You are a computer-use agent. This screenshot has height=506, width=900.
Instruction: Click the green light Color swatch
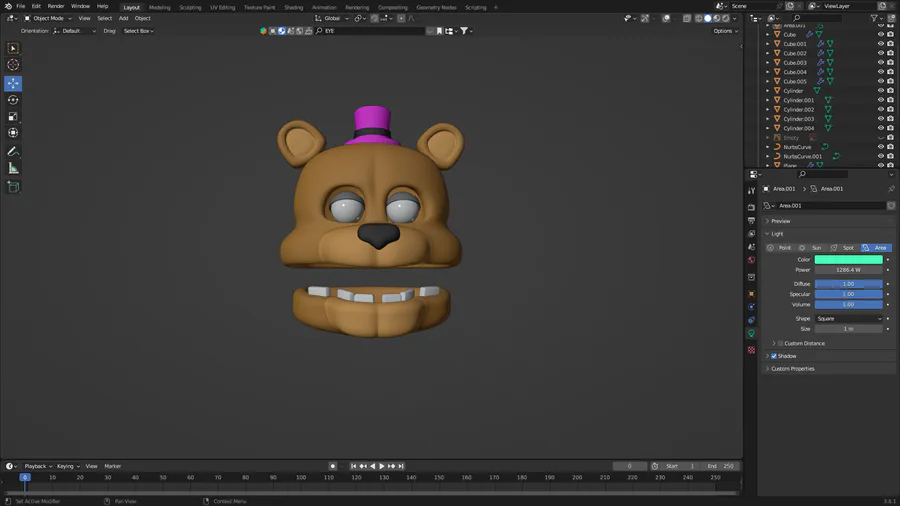coord(848,260)
